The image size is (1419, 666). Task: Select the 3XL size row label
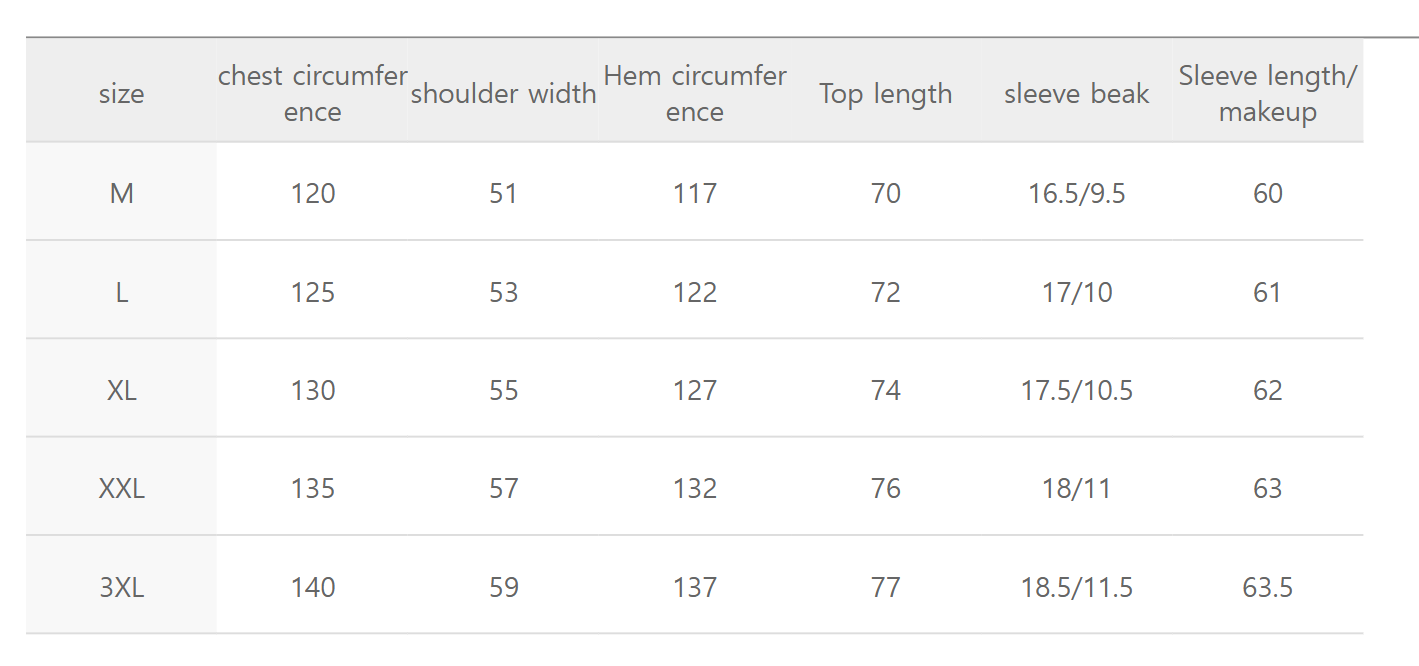click(121, 587)
